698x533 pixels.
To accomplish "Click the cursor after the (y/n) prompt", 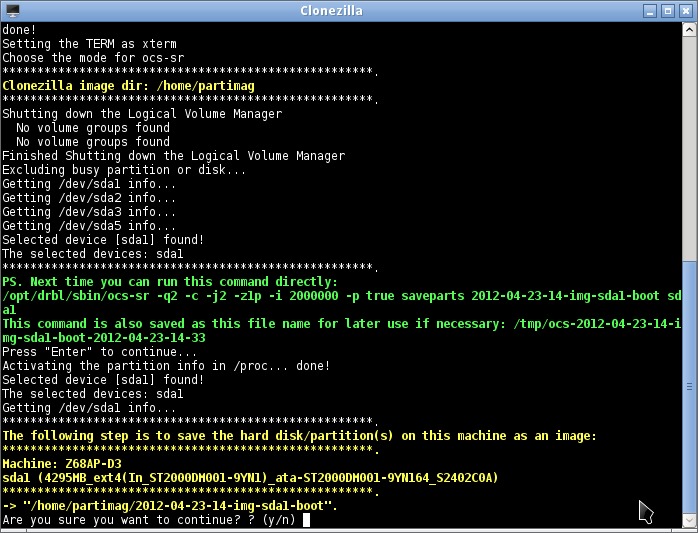I will tap(307, 520).
